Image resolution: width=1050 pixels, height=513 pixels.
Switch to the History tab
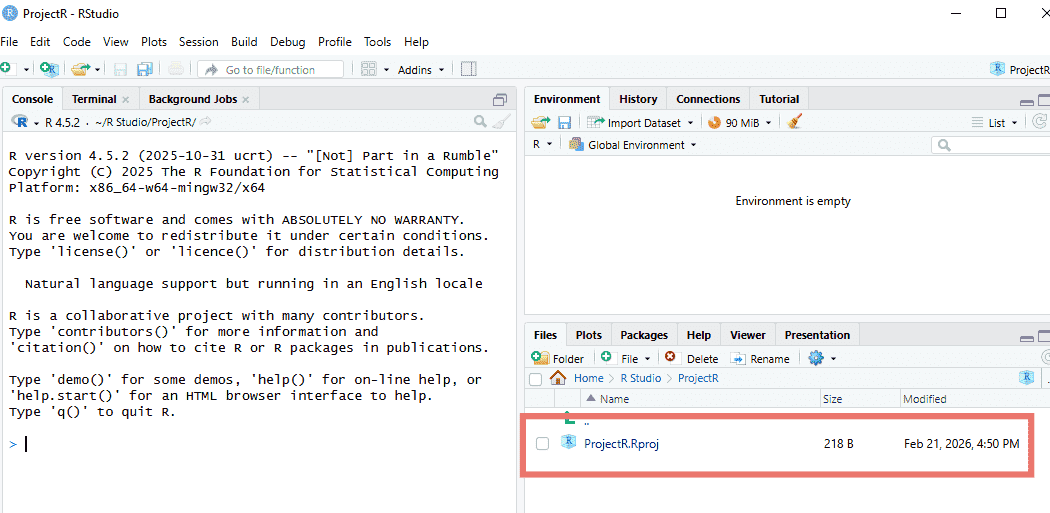click(638, 99)
